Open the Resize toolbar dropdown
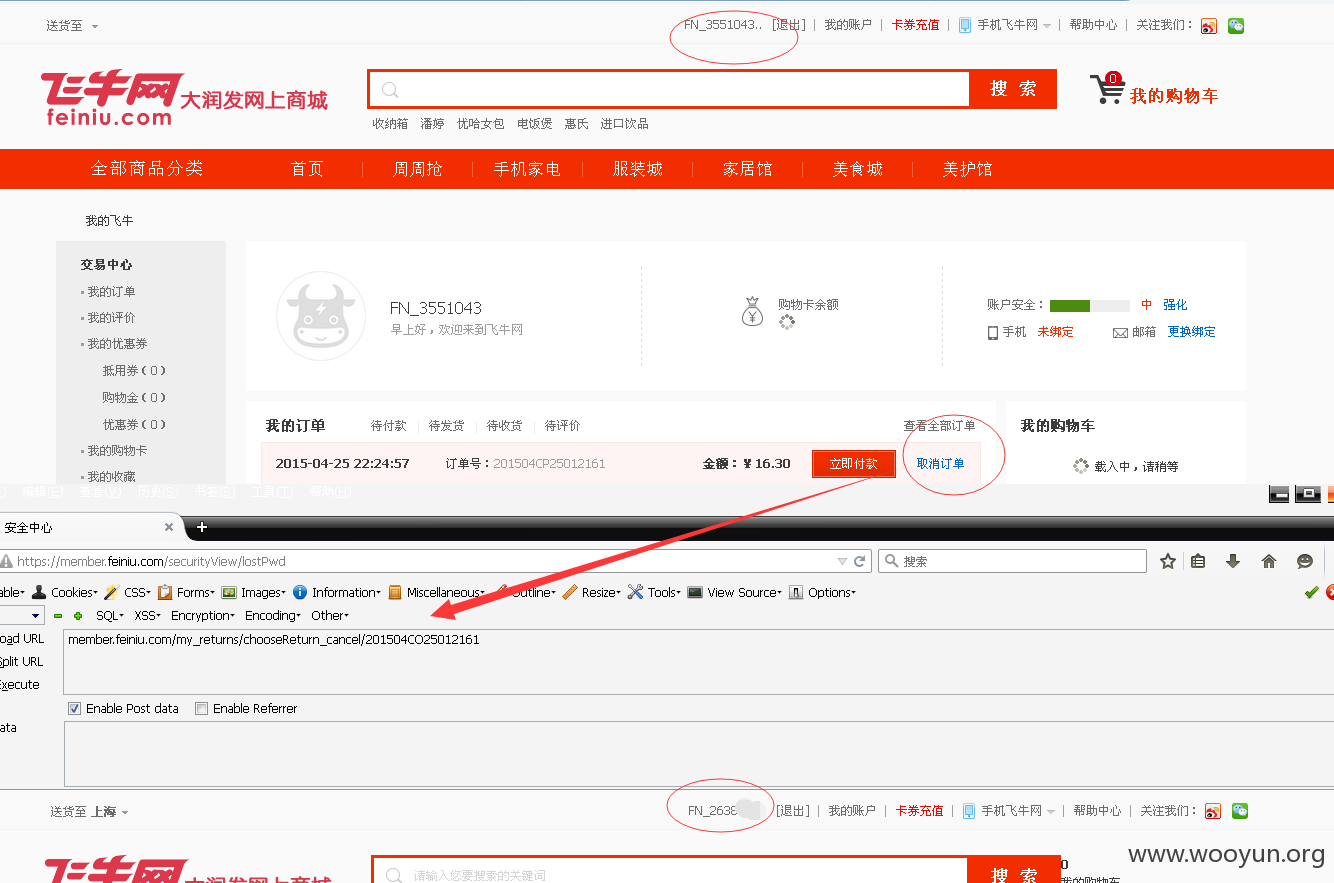This screenshot has width=1334, height=883. 592,592
